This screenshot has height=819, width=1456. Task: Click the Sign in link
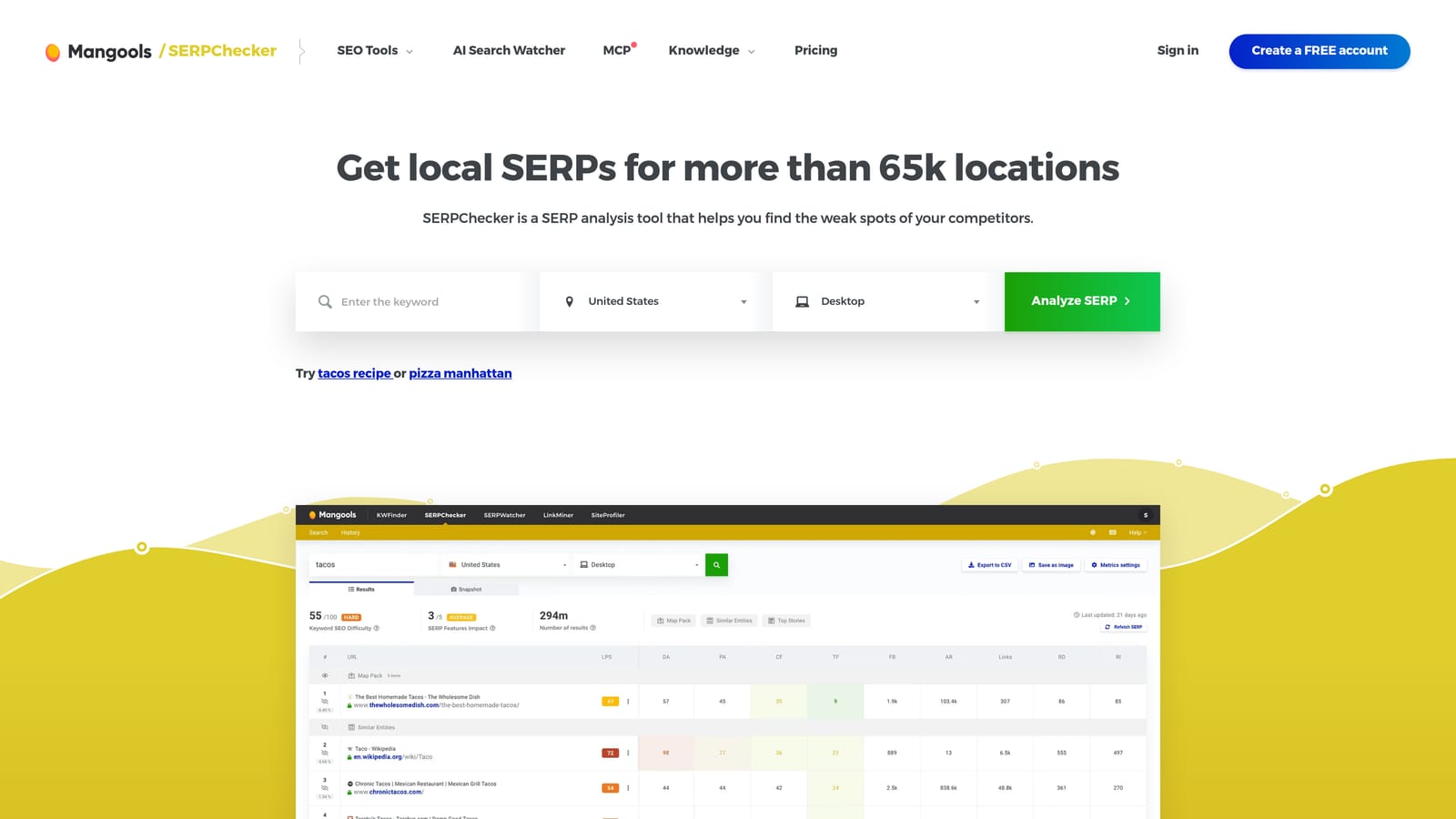(1178, 51)
